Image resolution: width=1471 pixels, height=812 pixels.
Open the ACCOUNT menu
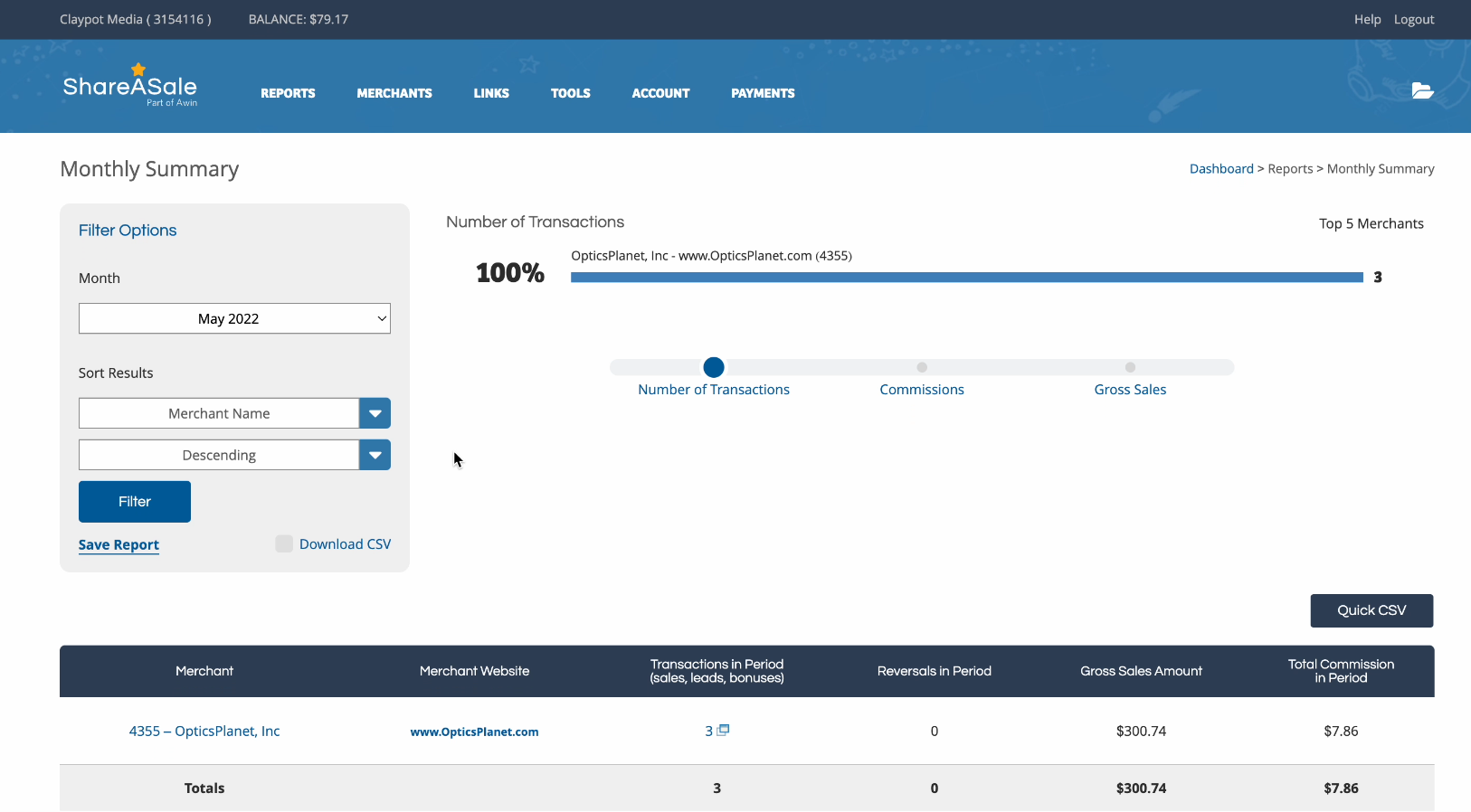tap(660, 93)
